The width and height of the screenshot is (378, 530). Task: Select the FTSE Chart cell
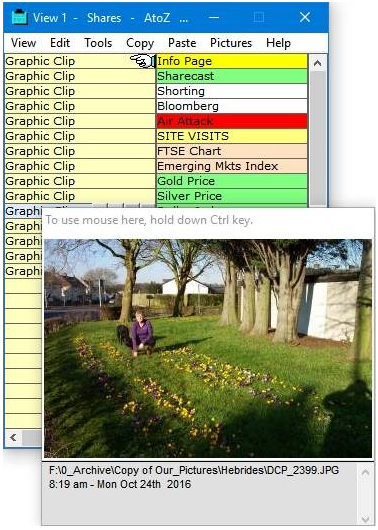tap(232, 151)
